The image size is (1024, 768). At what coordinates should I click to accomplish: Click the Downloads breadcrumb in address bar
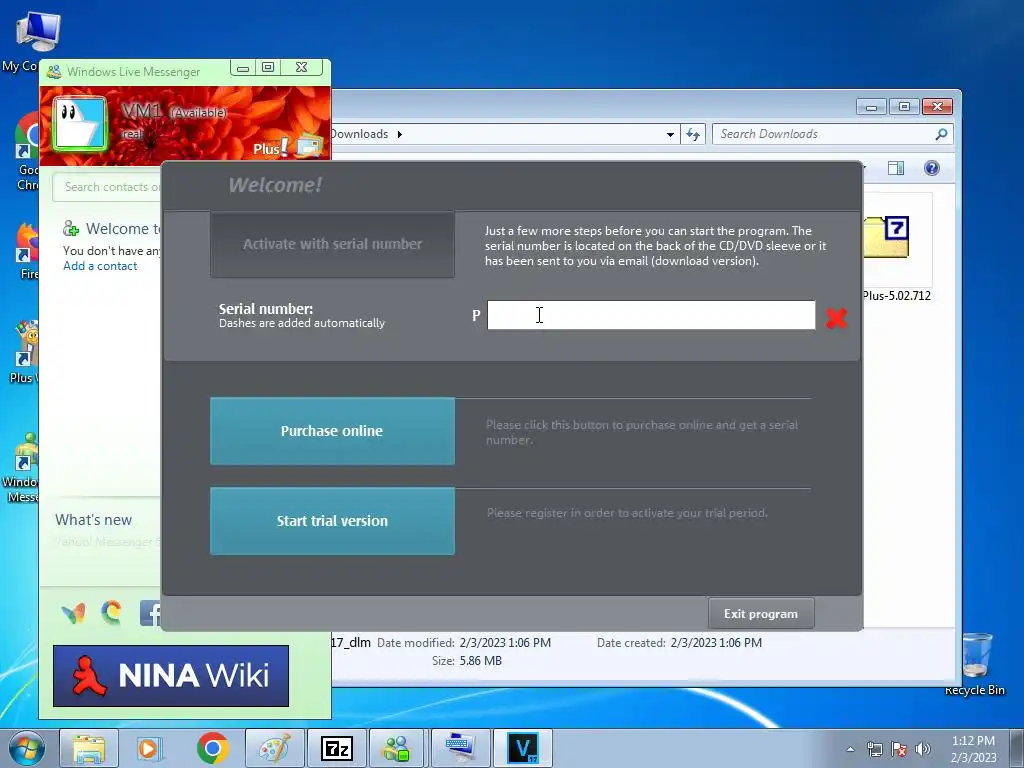360,134
